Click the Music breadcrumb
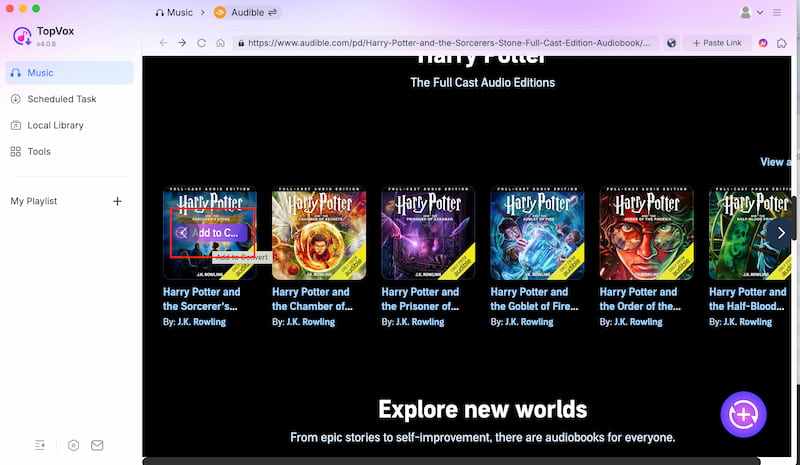 coord(174,12)
